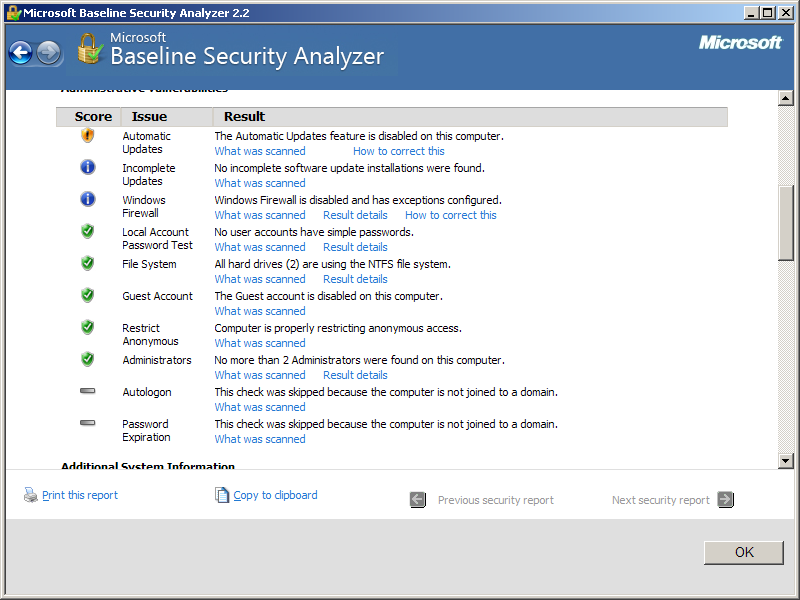Image resolution: width=800 pixels, height=600 pixels.
Task: View Result details for File System
Action: 356,279
